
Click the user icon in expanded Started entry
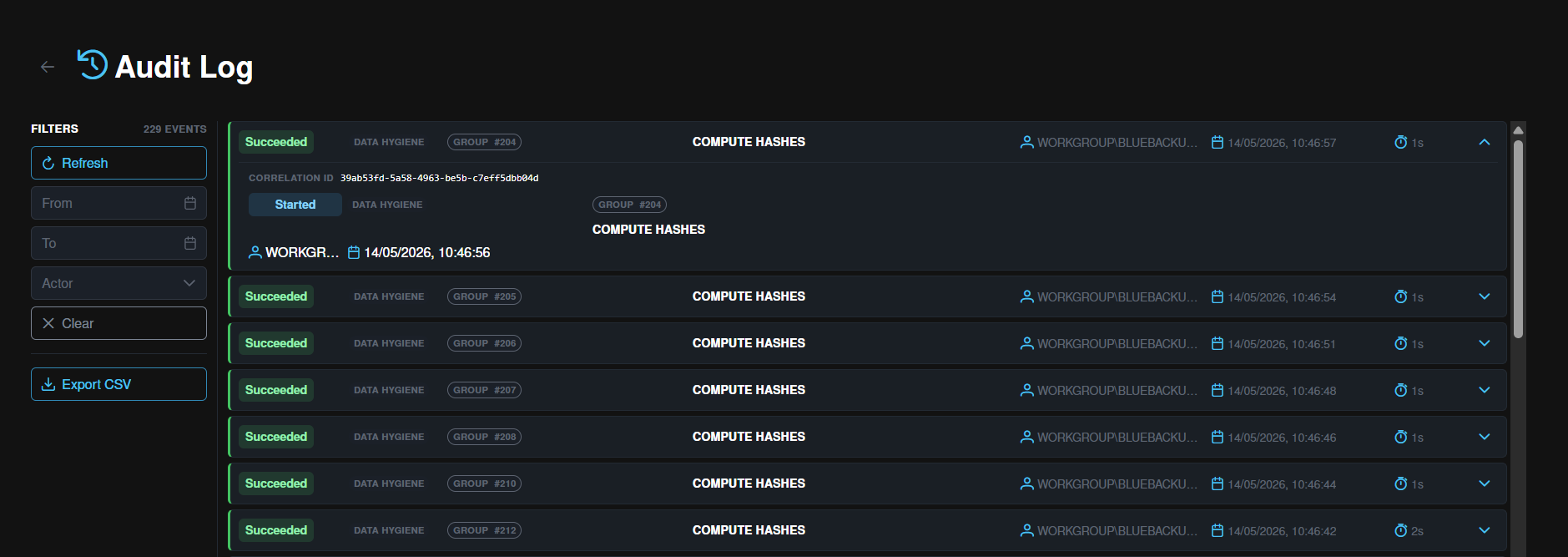(x=255, y=252)
